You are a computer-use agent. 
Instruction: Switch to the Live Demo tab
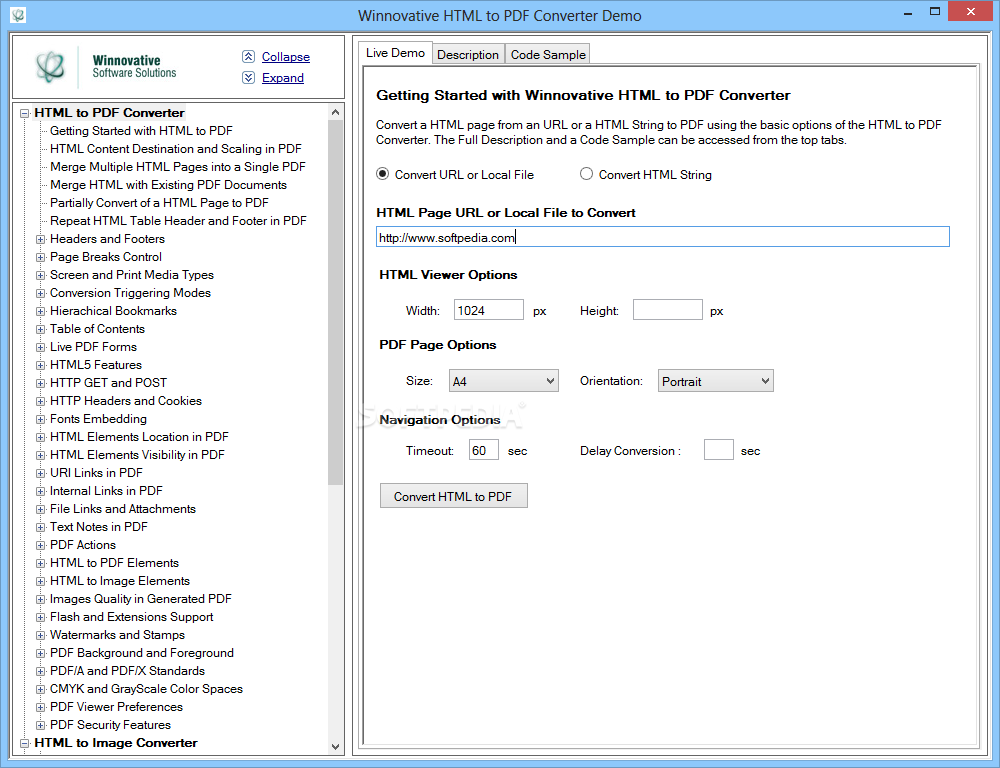(x=395, y=53)
